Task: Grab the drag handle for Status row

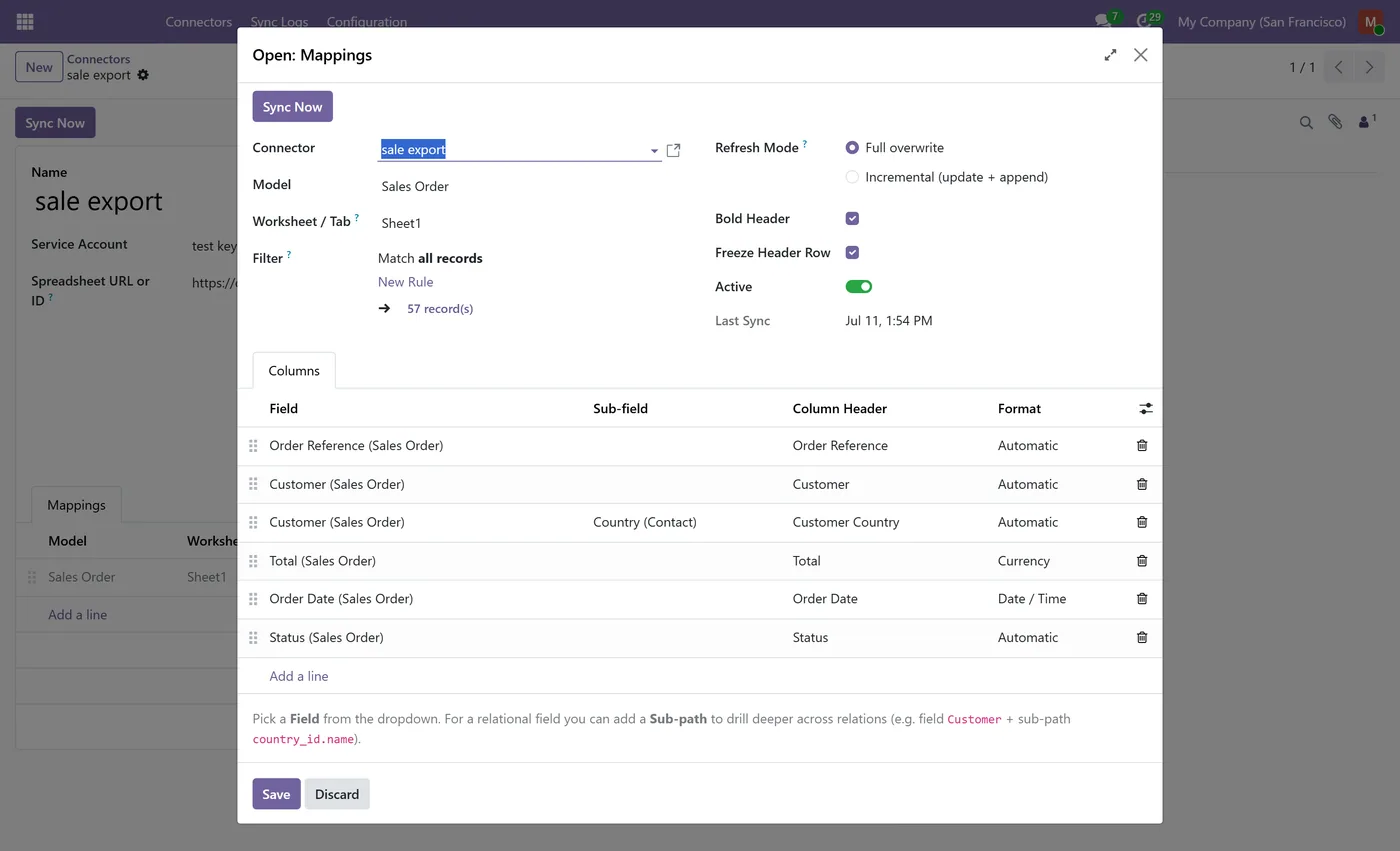Action: click(x=253, y=637)
